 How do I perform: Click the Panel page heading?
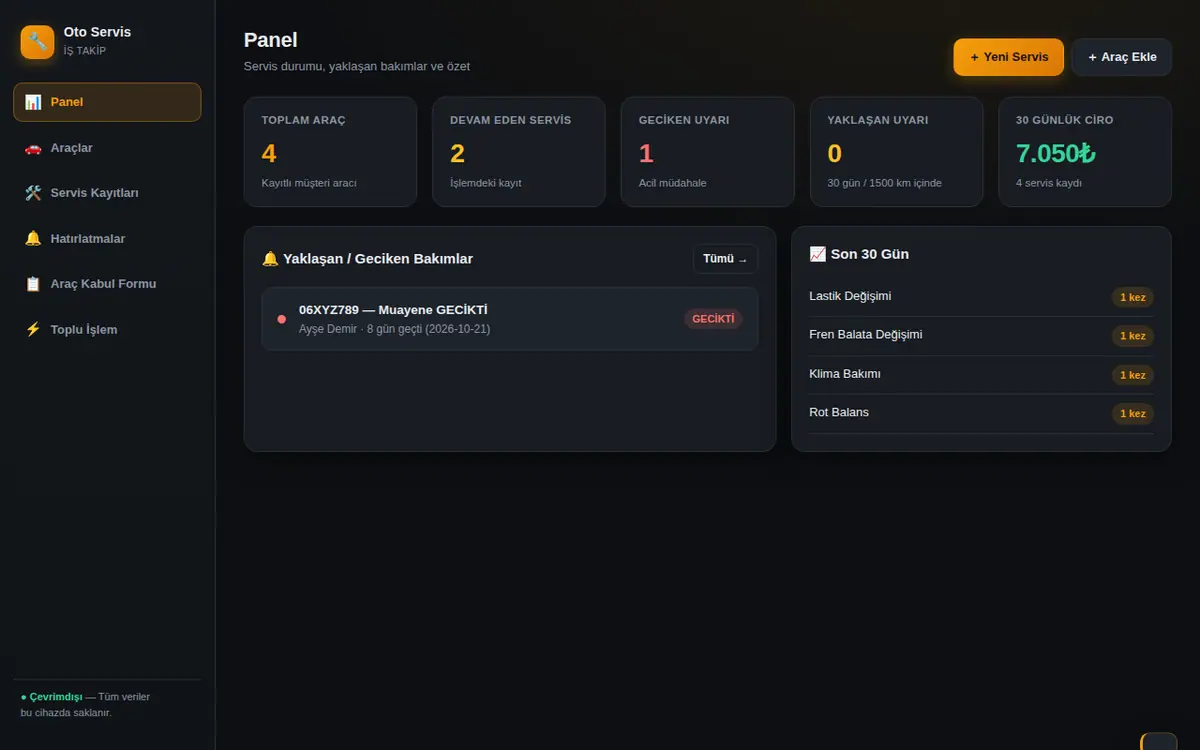pos(271,40)
